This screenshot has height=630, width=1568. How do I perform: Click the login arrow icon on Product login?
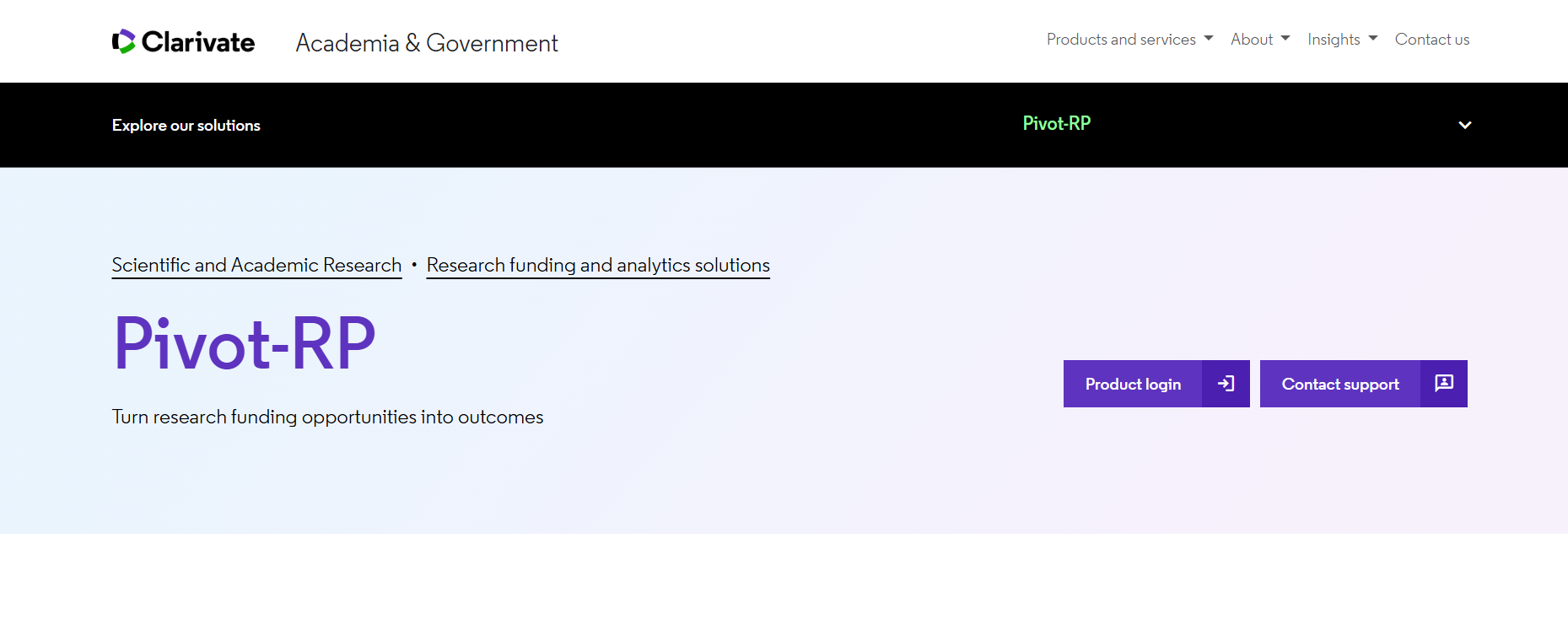(x=1226, y=384)
